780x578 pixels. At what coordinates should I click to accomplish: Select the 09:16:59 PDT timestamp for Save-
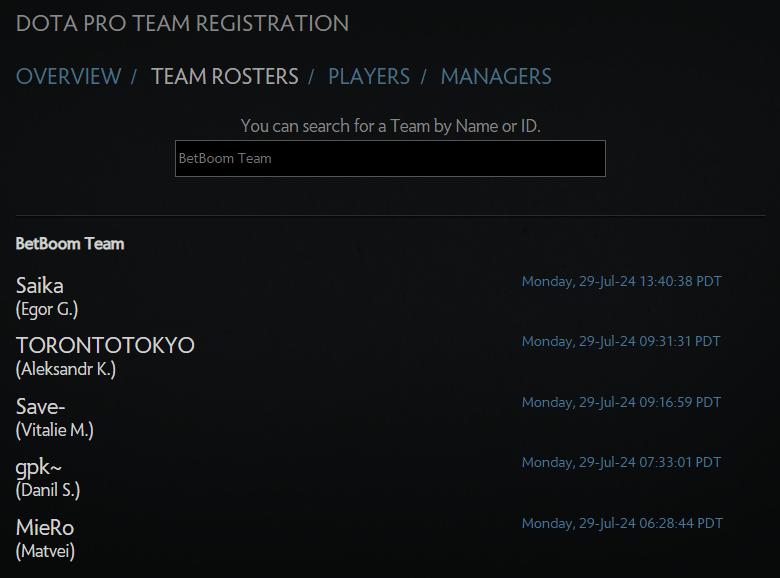pos(621,403)
